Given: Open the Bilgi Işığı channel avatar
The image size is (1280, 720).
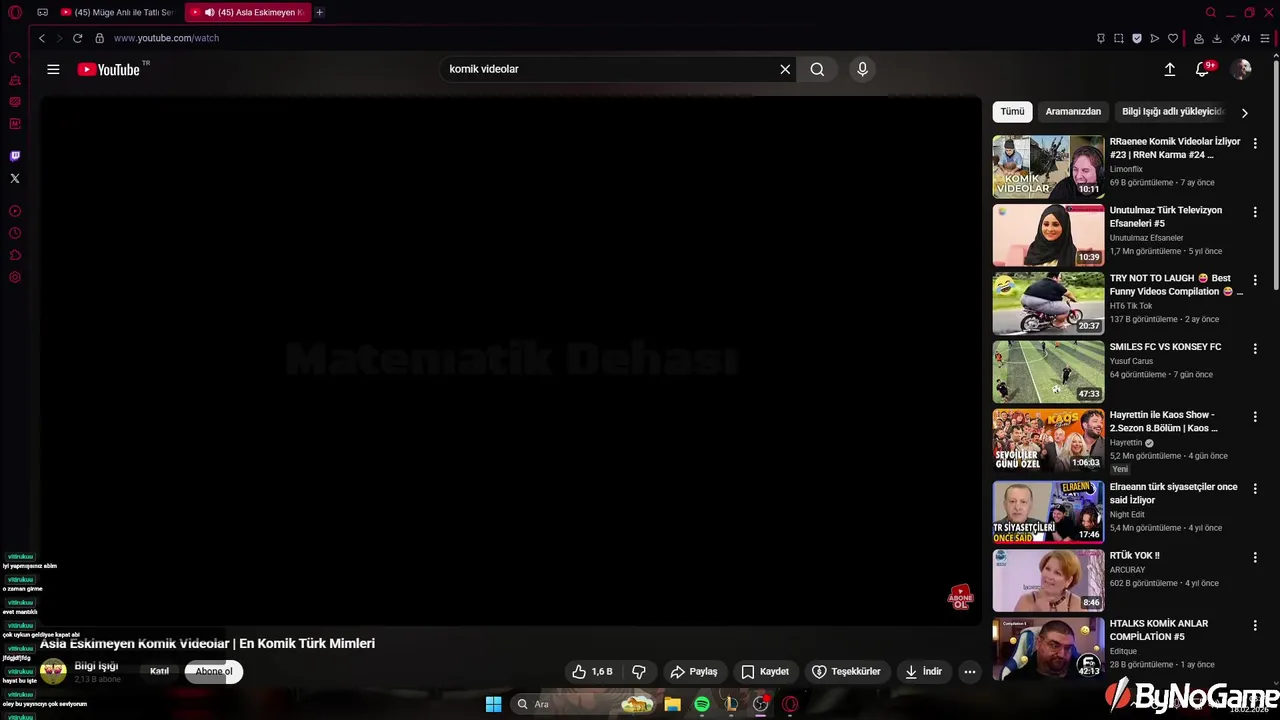Looking at the screenshot, I should coord(53,671).
